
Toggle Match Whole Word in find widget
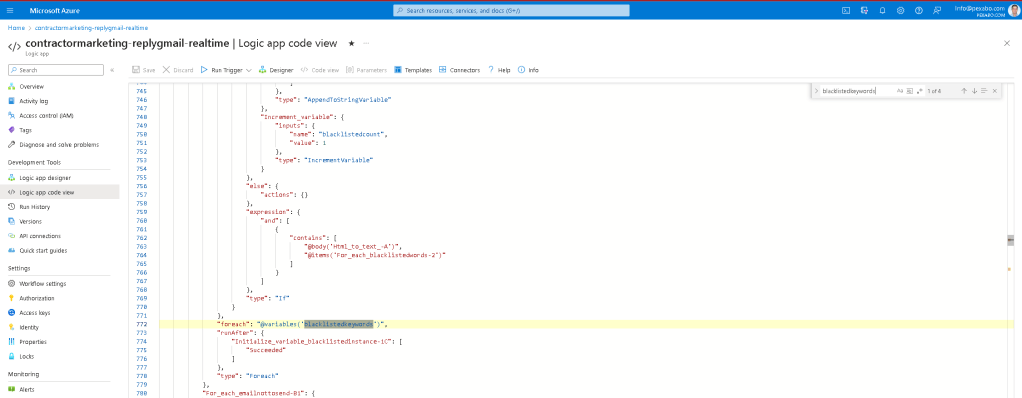[x=910, y=91]
